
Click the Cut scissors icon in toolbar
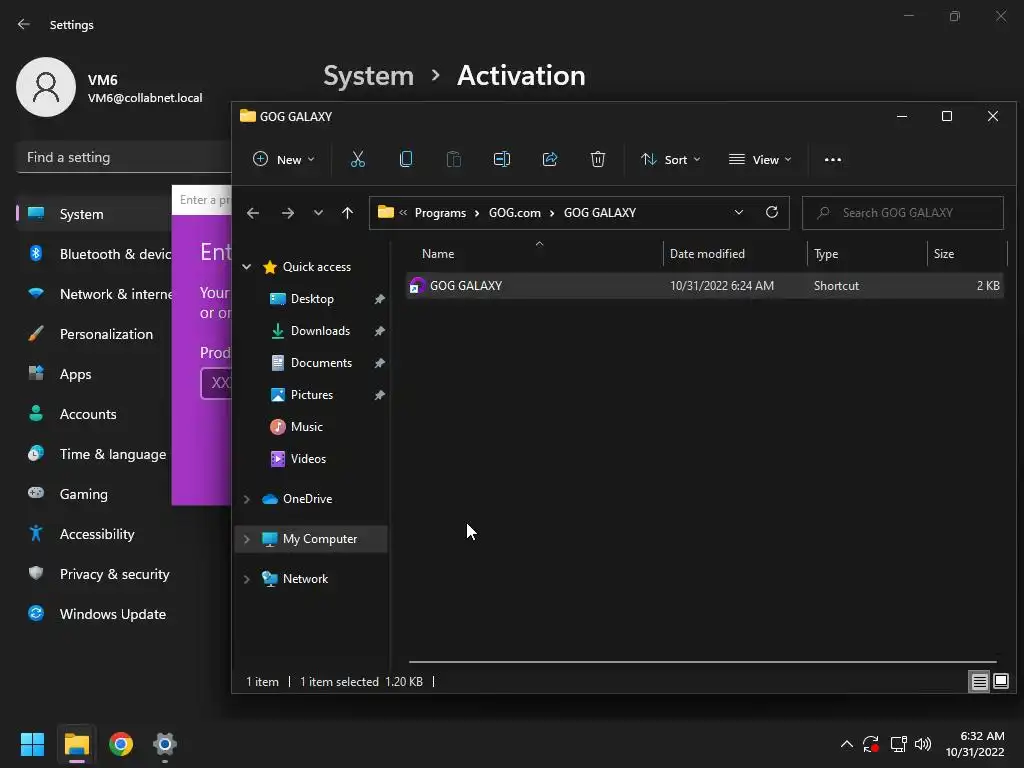(x=358, y=159)
